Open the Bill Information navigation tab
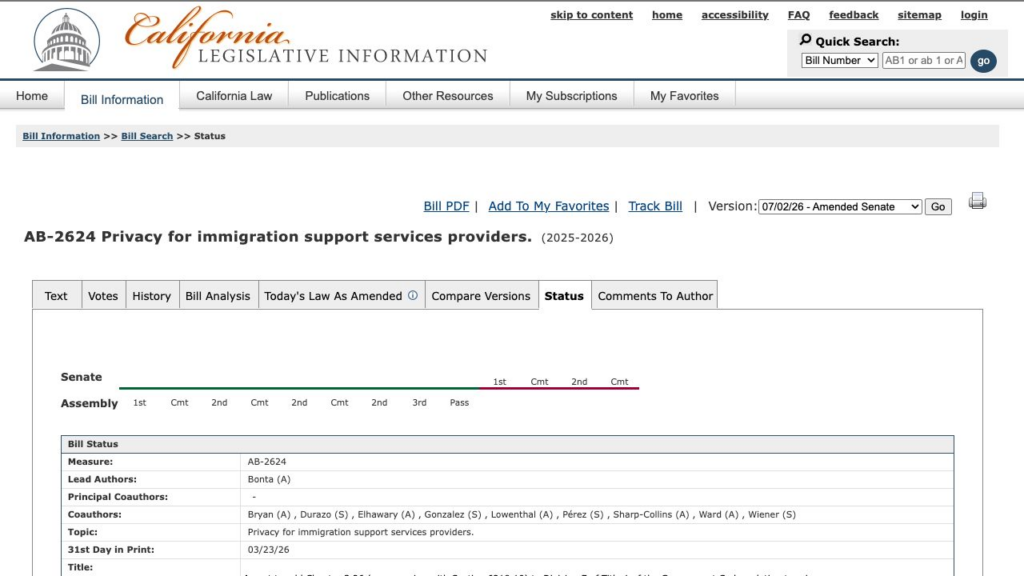This screenshot has height=576, width=1024. pos(122,99)
